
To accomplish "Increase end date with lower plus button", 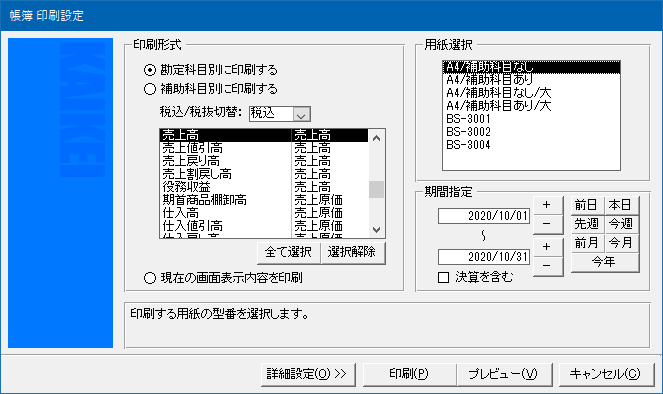I will pyautogui.click(x=548, y=247).
